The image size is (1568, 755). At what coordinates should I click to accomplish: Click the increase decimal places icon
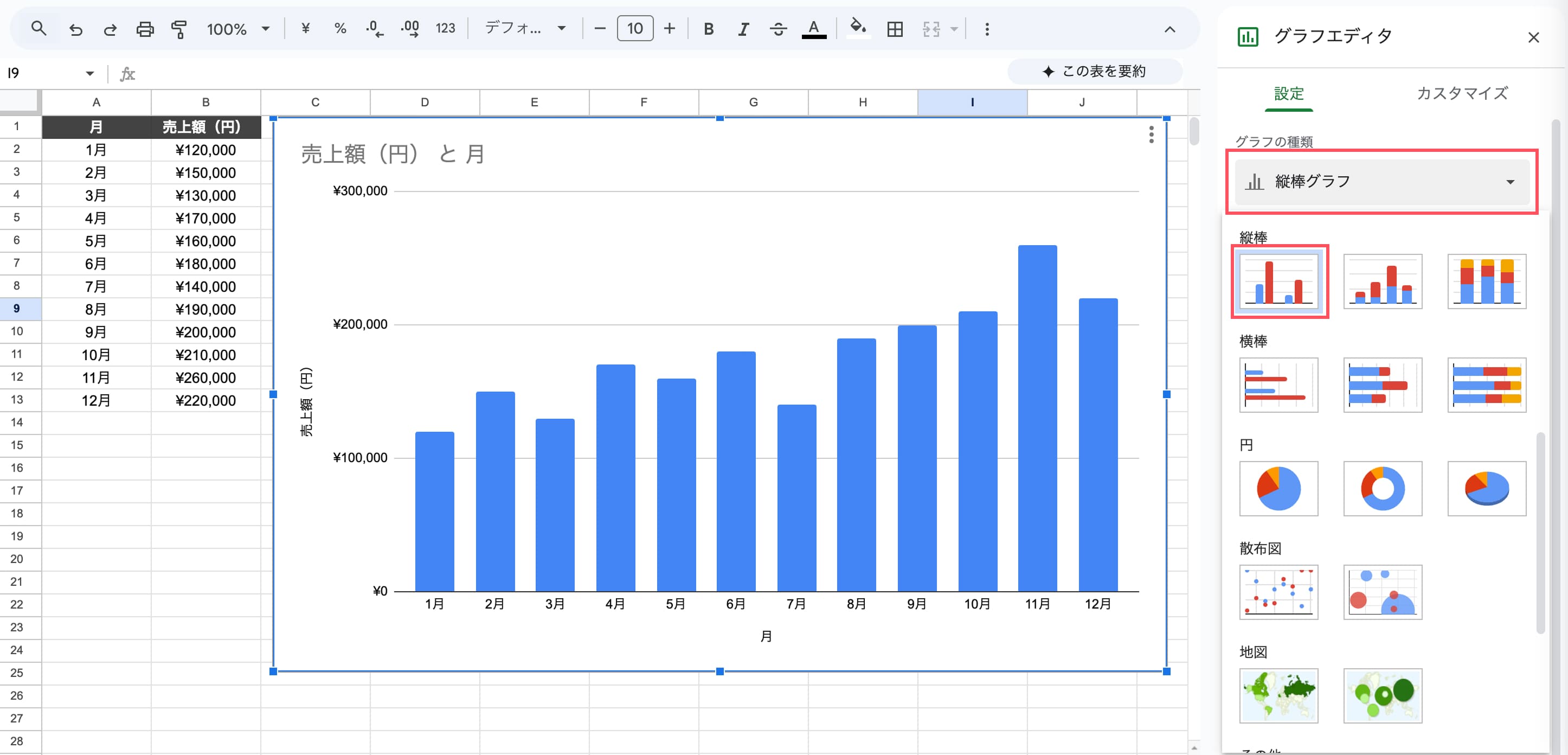pos(410,29)
